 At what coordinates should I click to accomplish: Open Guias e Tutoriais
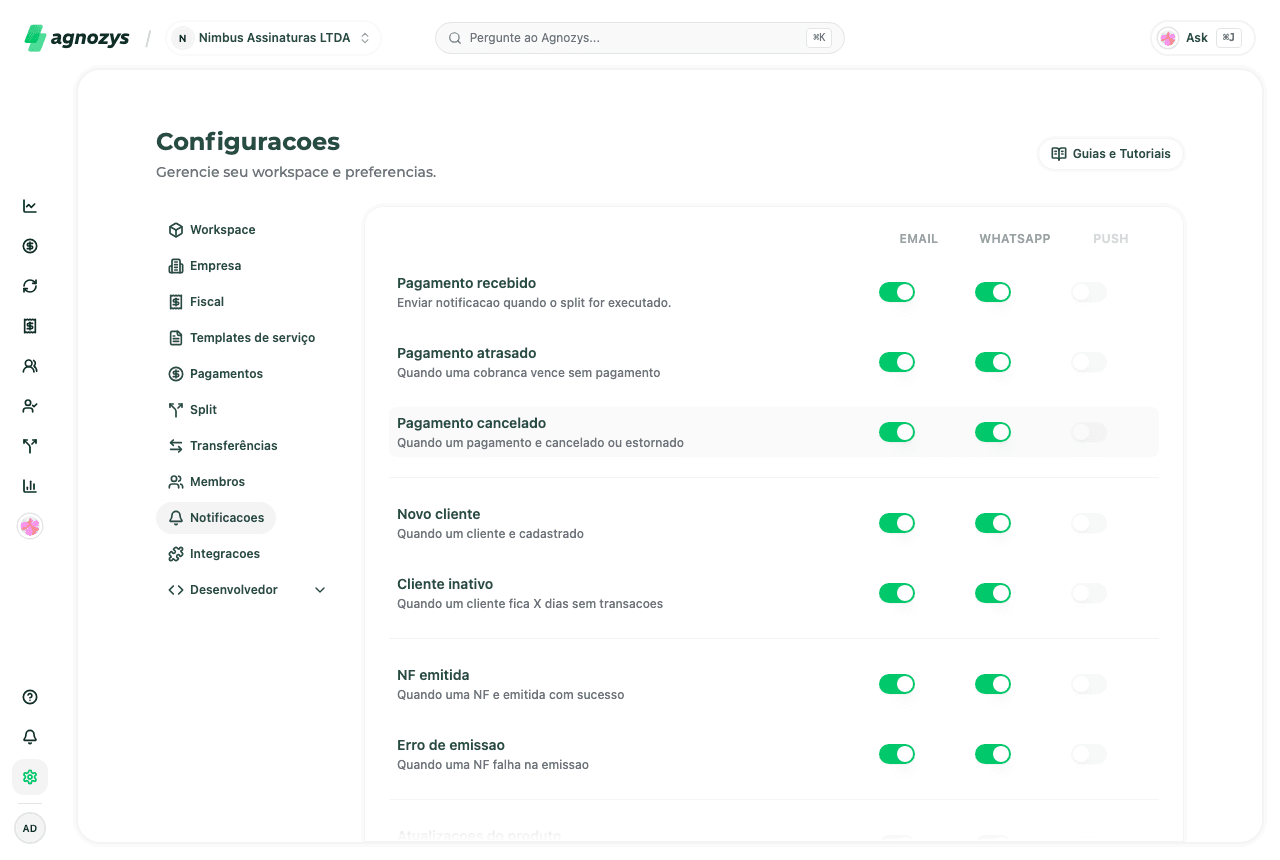[x=1111, y=154]
